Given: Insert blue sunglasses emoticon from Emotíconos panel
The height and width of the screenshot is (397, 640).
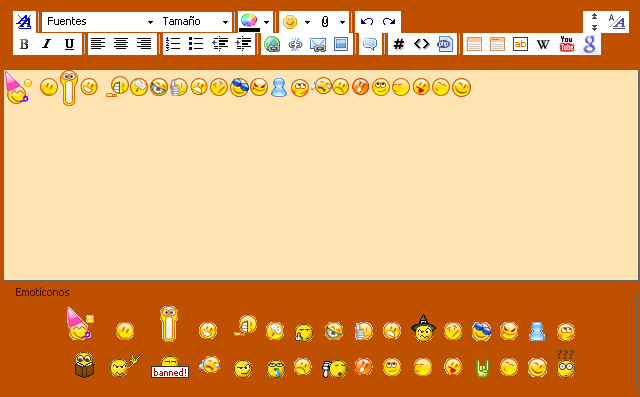Looking at the screenshot, I should tap(481, 331).
